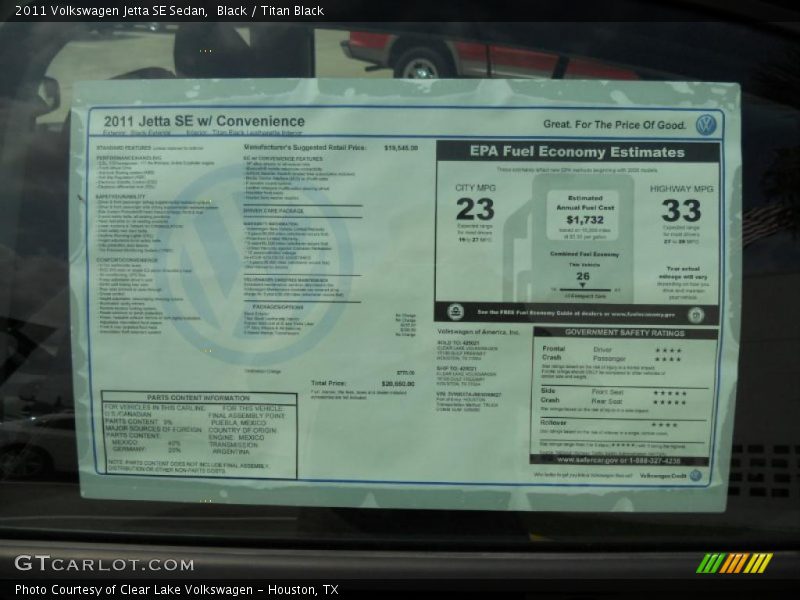The image size is (800, 600).
Task: Click the 'PUEBLA, MEXICO' text
Action: [239, 423]
